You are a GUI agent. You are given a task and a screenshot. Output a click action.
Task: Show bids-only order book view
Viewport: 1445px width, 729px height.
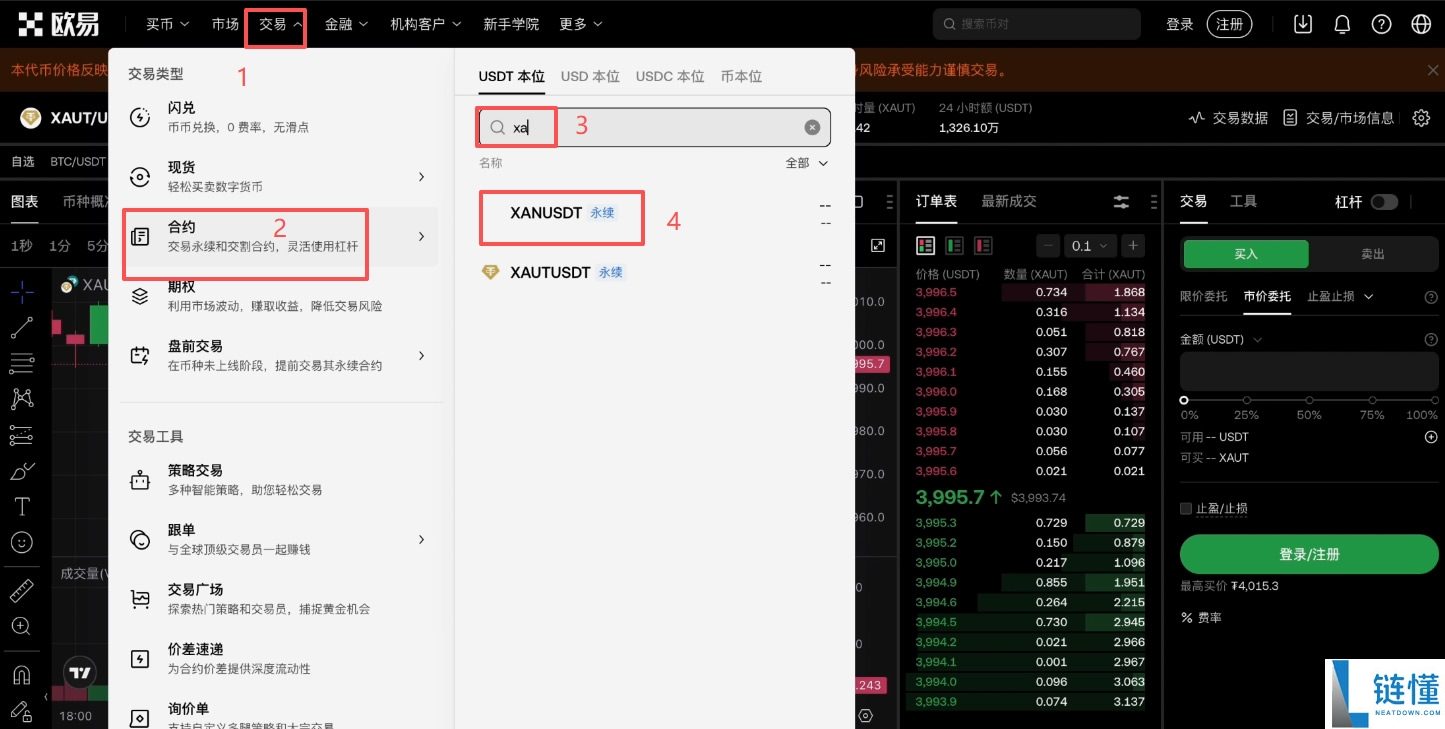pyautogui.click(x=954, y=245)
